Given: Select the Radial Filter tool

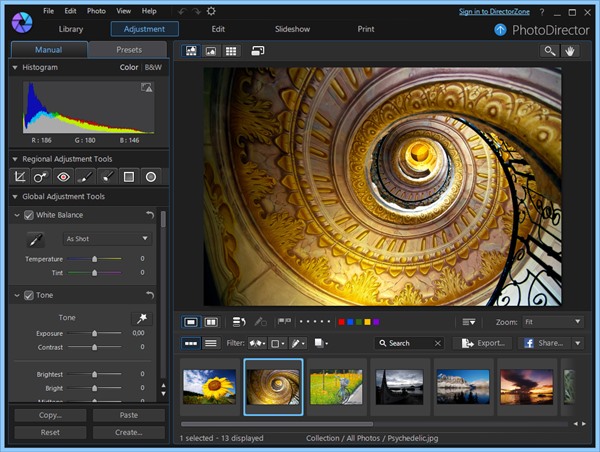Looking at the screenshot, I should (x=150, y=177).
